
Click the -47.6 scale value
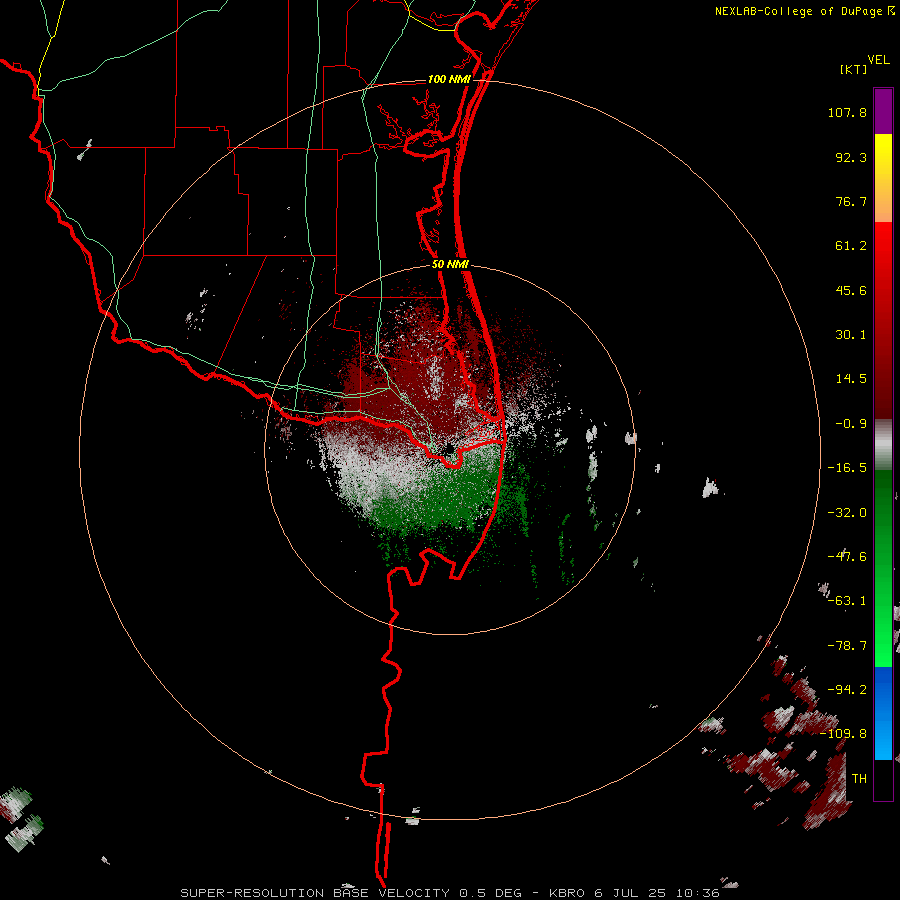coord(847,557)
